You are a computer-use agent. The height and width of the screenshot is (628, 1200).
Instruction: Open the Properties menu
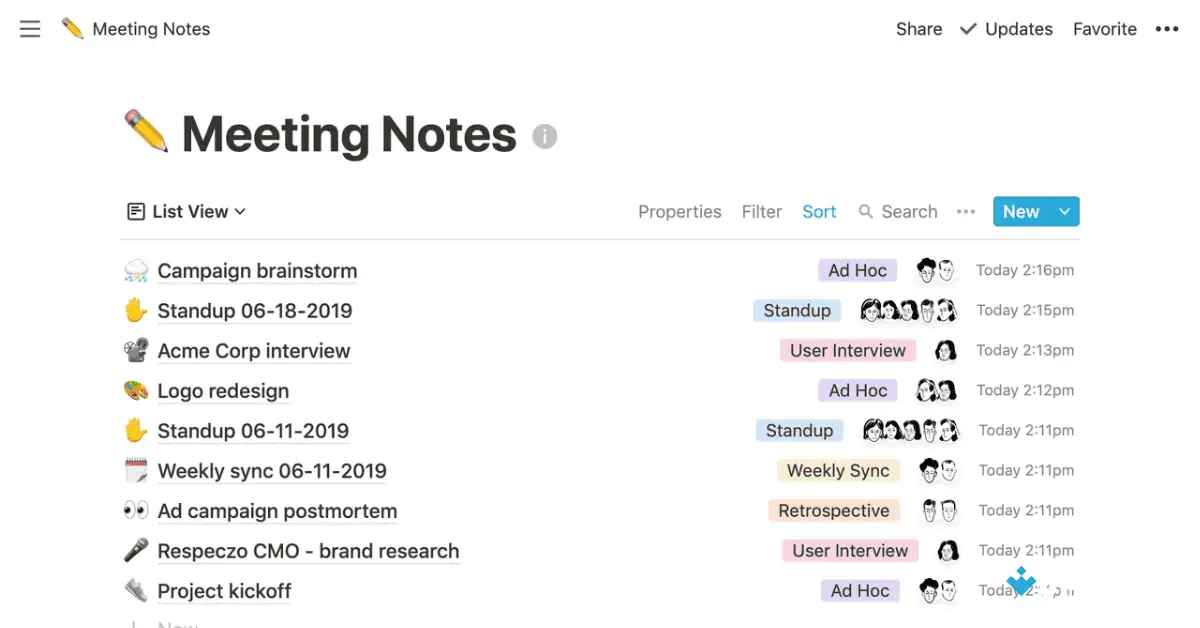pos(680,211)
